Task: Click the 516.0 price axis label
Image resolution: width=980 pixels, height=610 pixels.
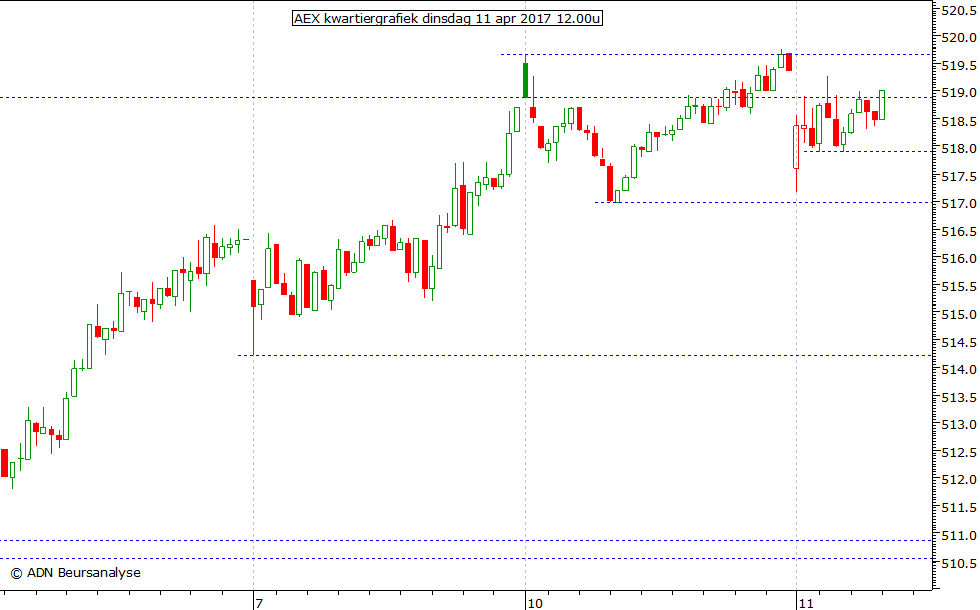Action: (x=959, y=259)
